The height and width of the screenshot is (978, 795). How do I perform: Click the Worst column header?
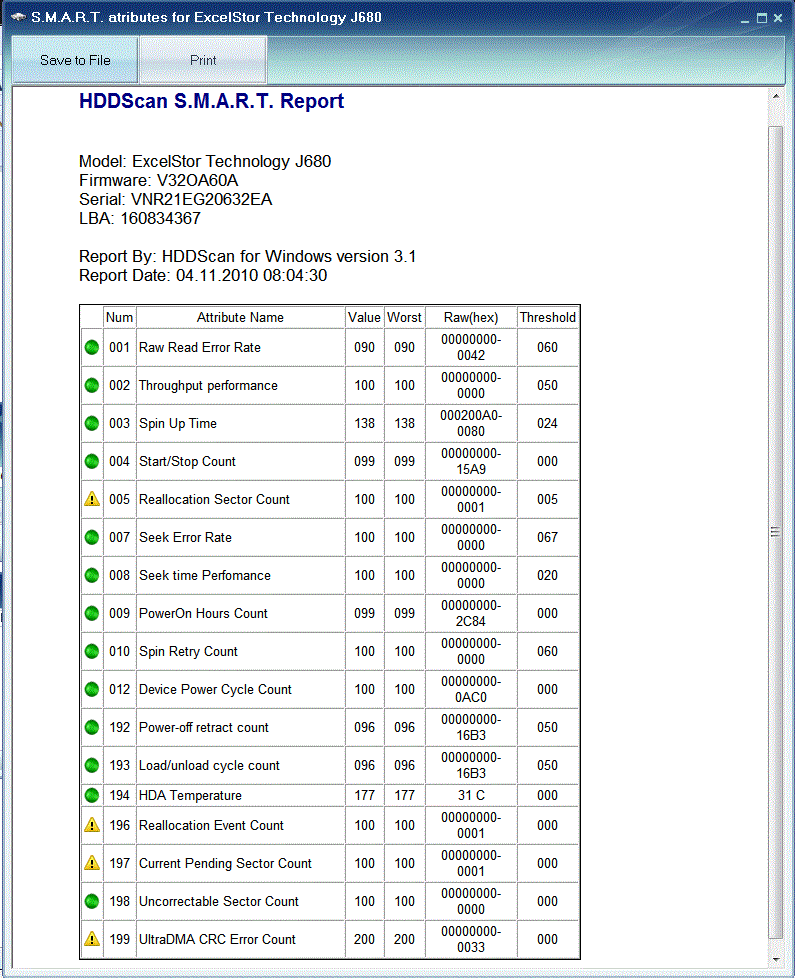click(x=404, y=317)
